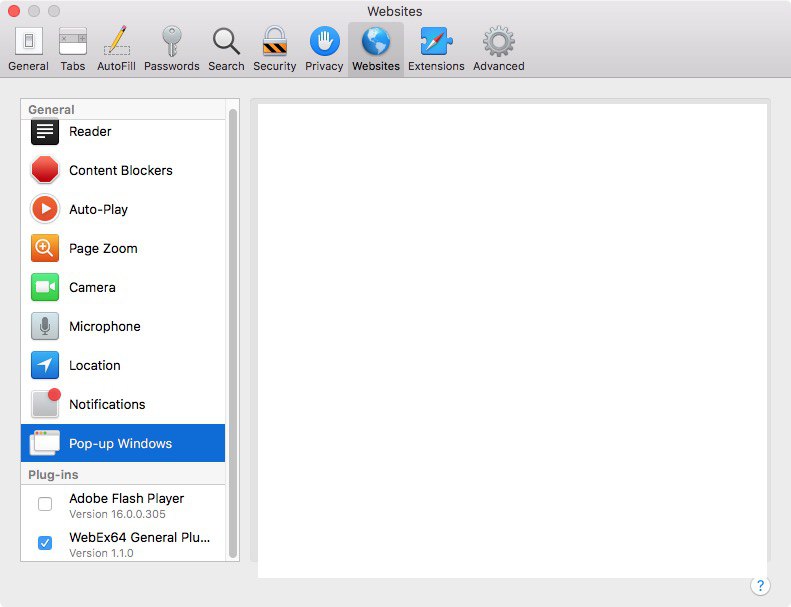Select the Websites globe icon
Screen dimensions: 791x607
(376, 41)
